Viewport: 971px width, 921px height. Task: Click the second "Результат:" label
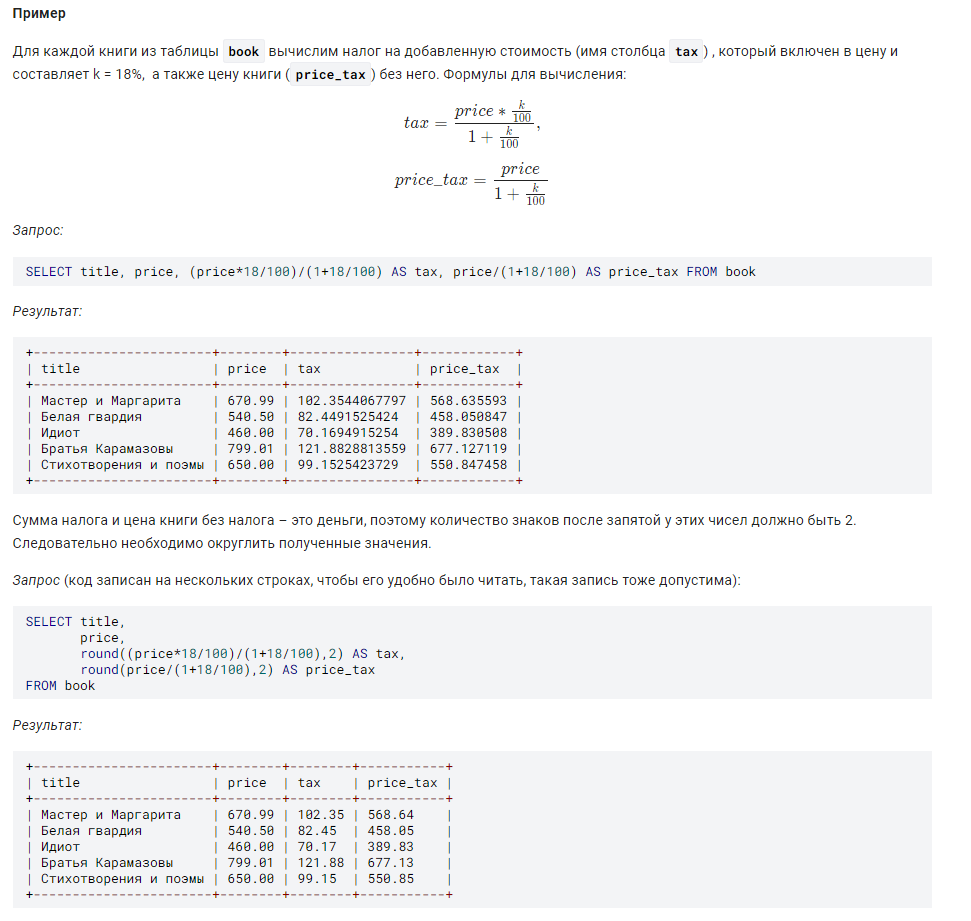[47, 725]
